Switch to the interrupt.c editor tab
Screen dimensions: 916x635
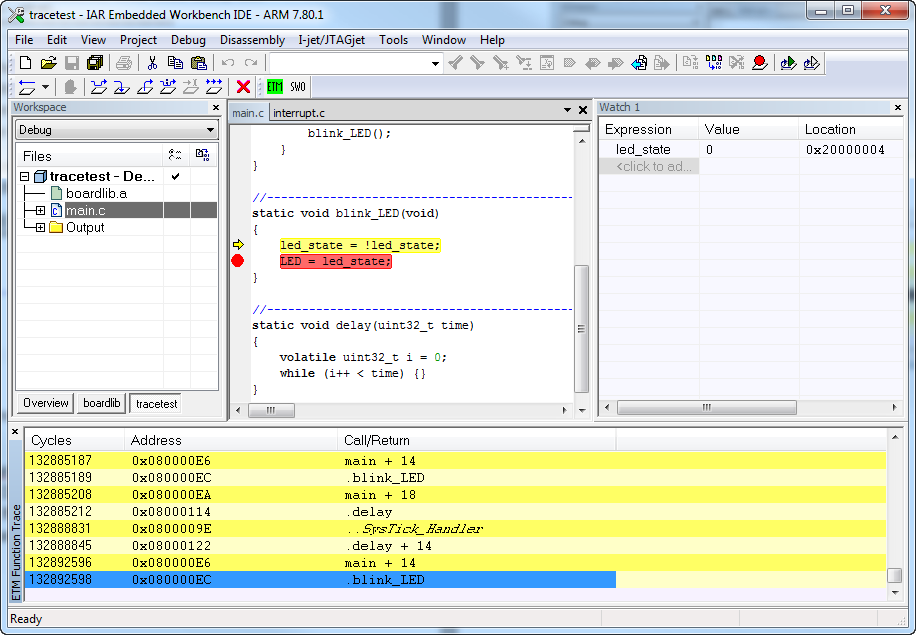(x=299, y=113)
